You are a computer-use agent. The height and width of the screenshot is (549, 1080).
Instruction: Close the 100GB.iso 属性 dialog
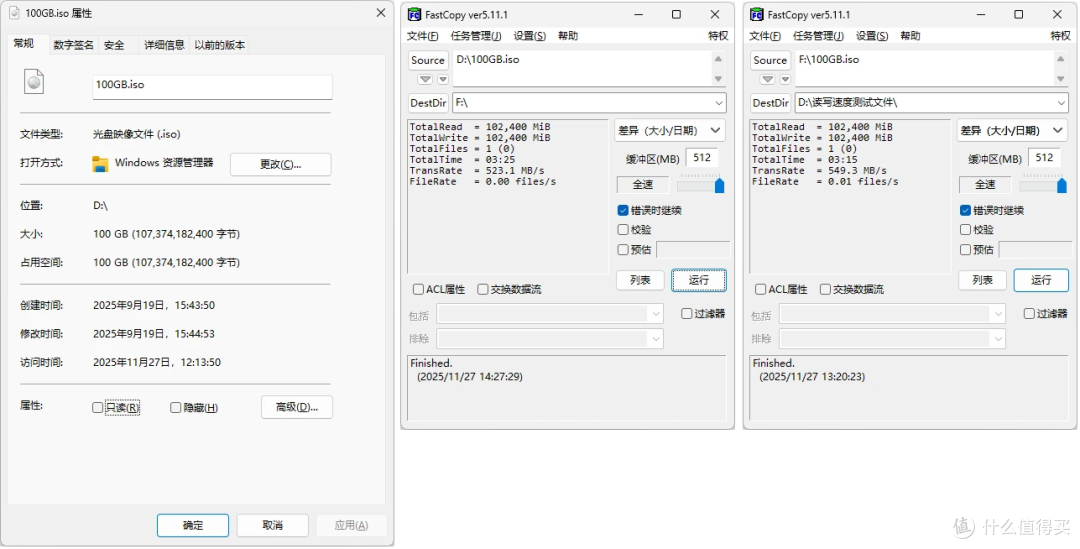click(x=380, y=13)
